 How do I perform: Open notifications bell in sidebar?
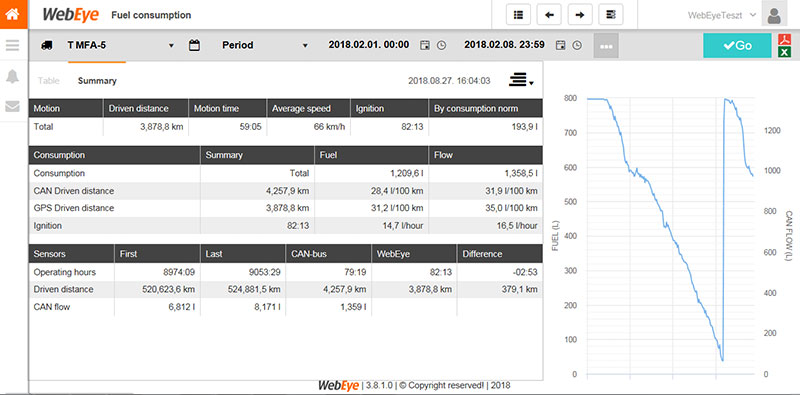pos(13,77)
